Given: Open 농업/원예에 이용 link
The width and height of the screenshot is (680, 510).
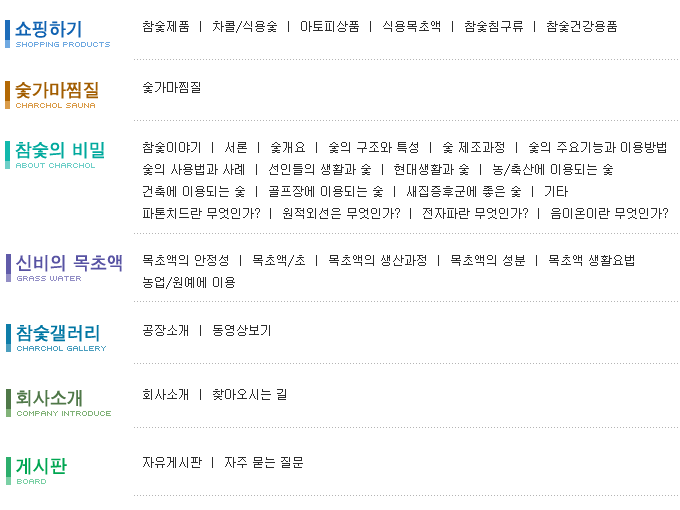Looking at the screenshot, I should pyautogui.click(x=189, y=282).
